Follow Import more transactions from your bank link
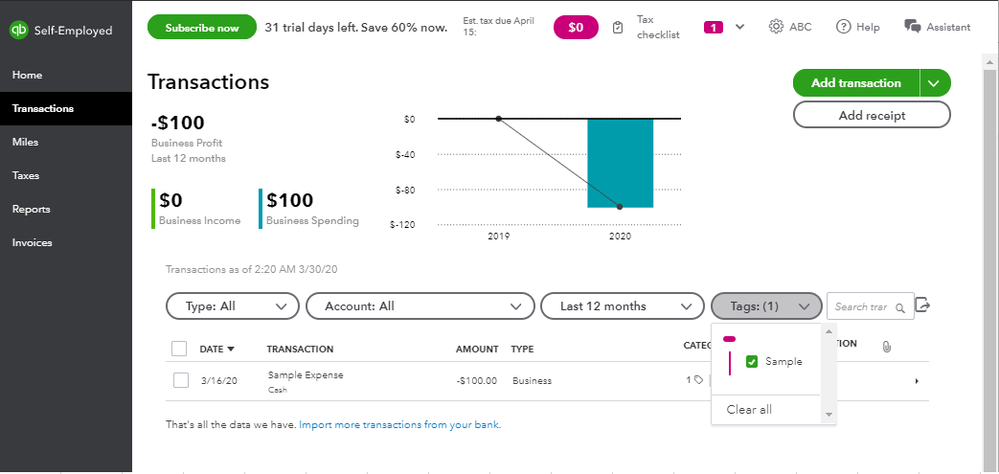This screenshot has width=999, height=474. click(x=399, y=425)
